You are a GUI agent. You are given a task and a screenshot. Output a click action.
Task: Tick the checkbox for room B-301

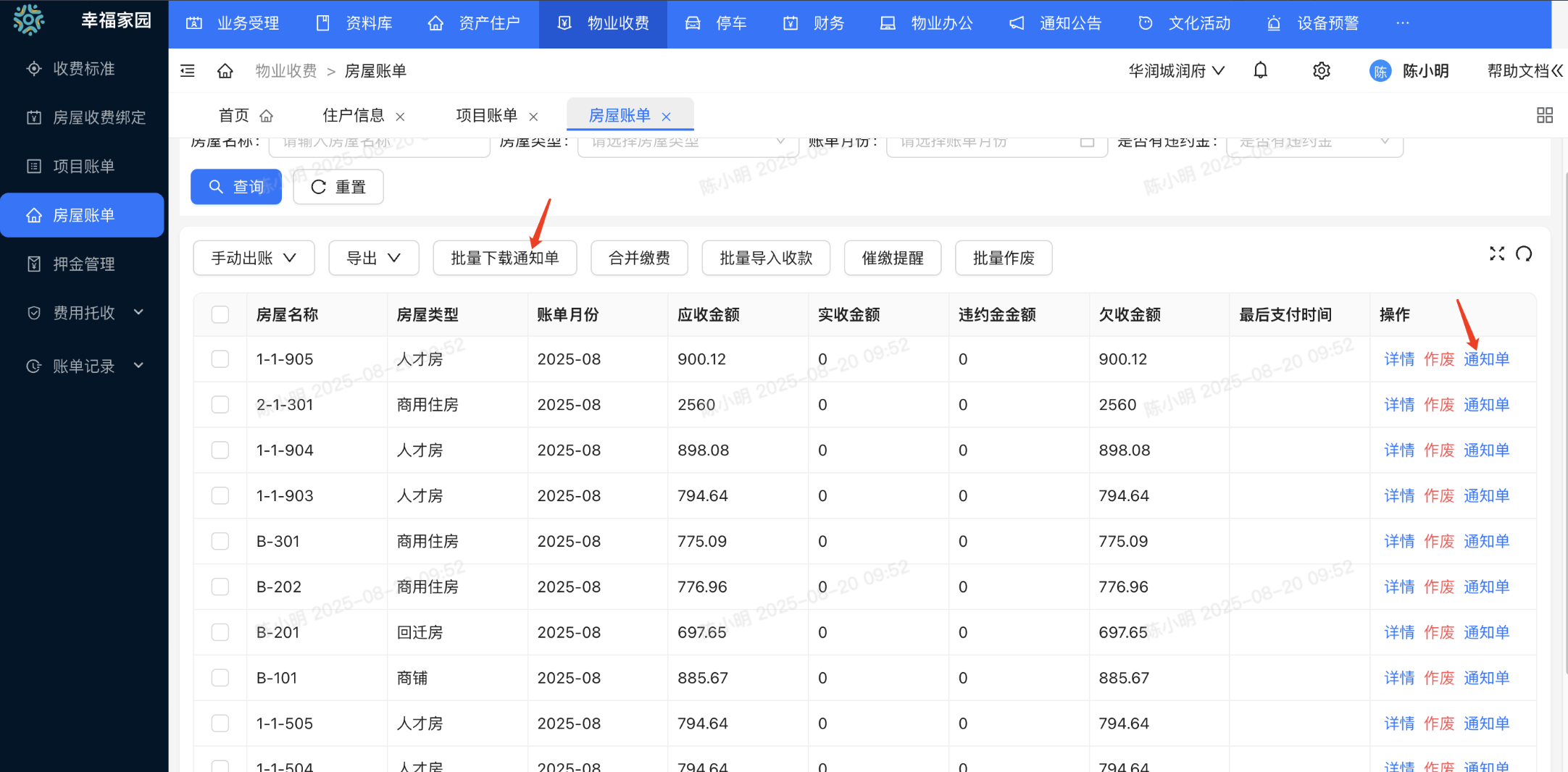pos(220,542)
